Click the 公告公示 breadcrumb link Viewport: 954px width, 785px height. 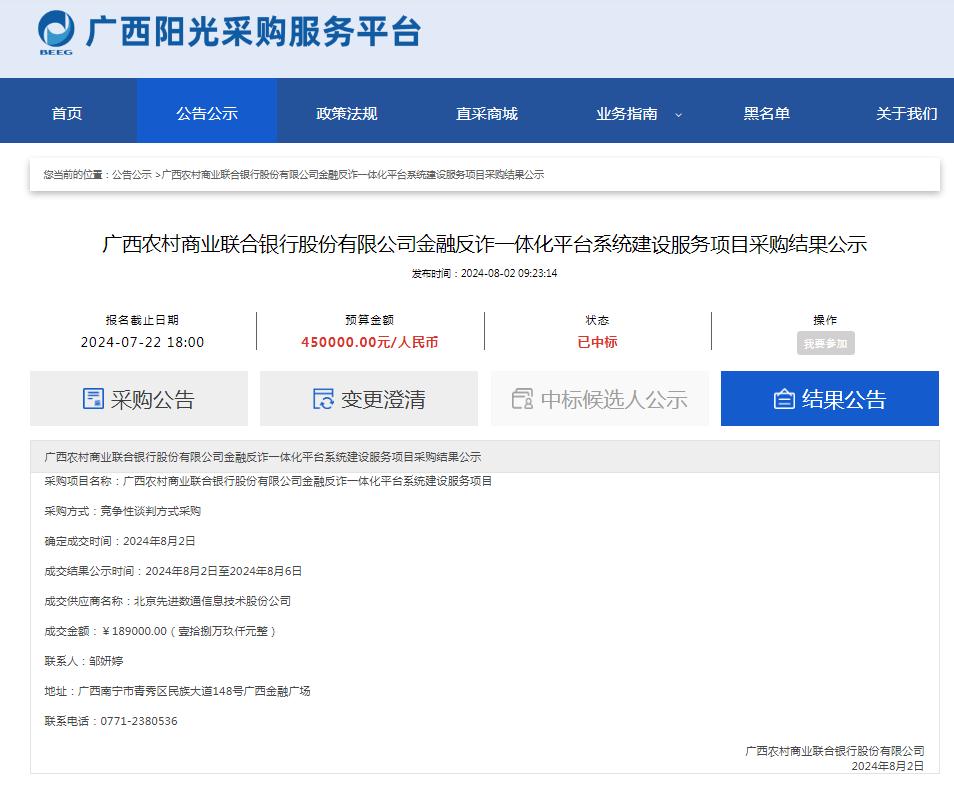(132, 175)
